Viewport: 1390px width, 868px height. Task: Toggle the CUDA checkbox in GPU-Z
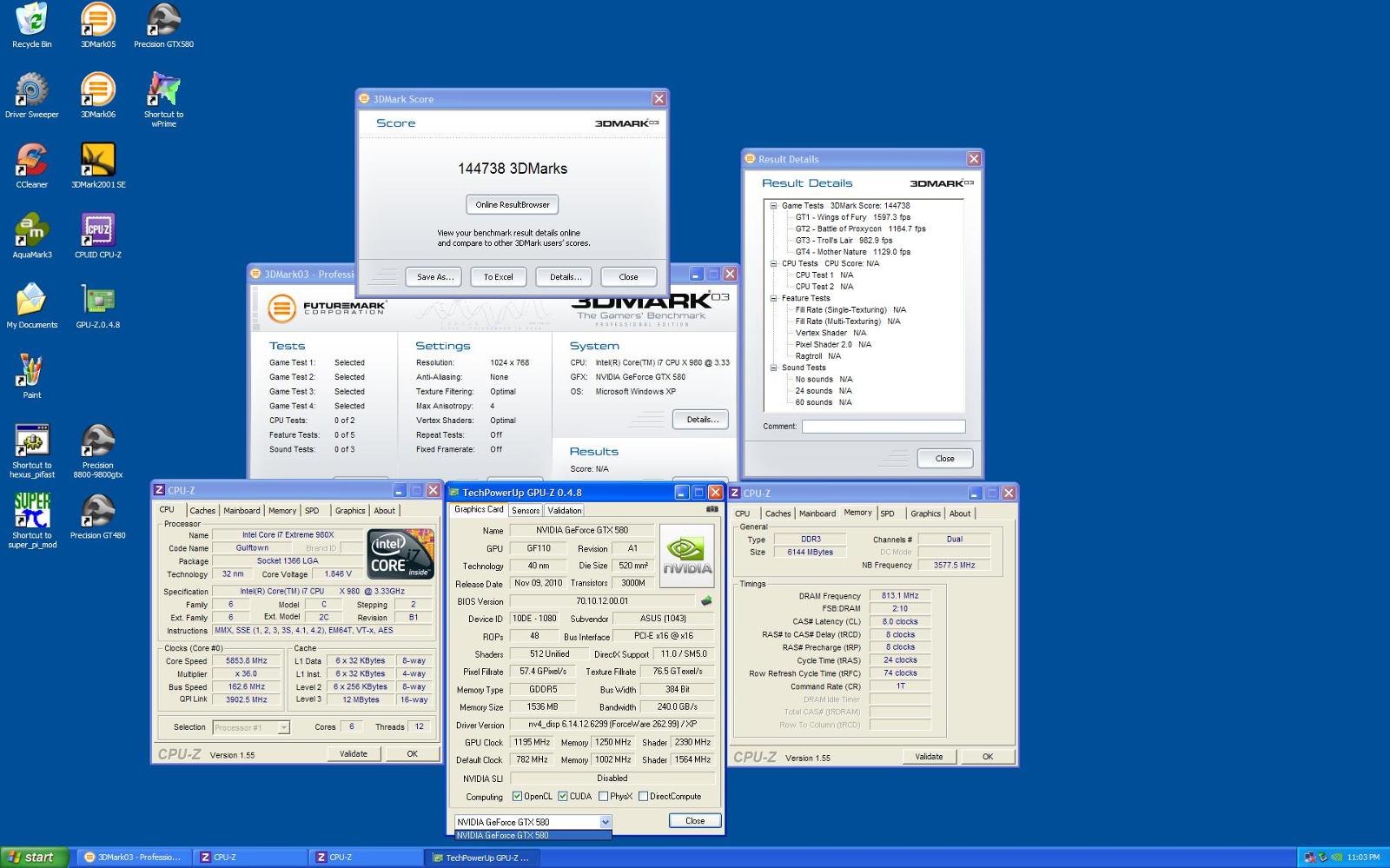[x=562, y=796]
